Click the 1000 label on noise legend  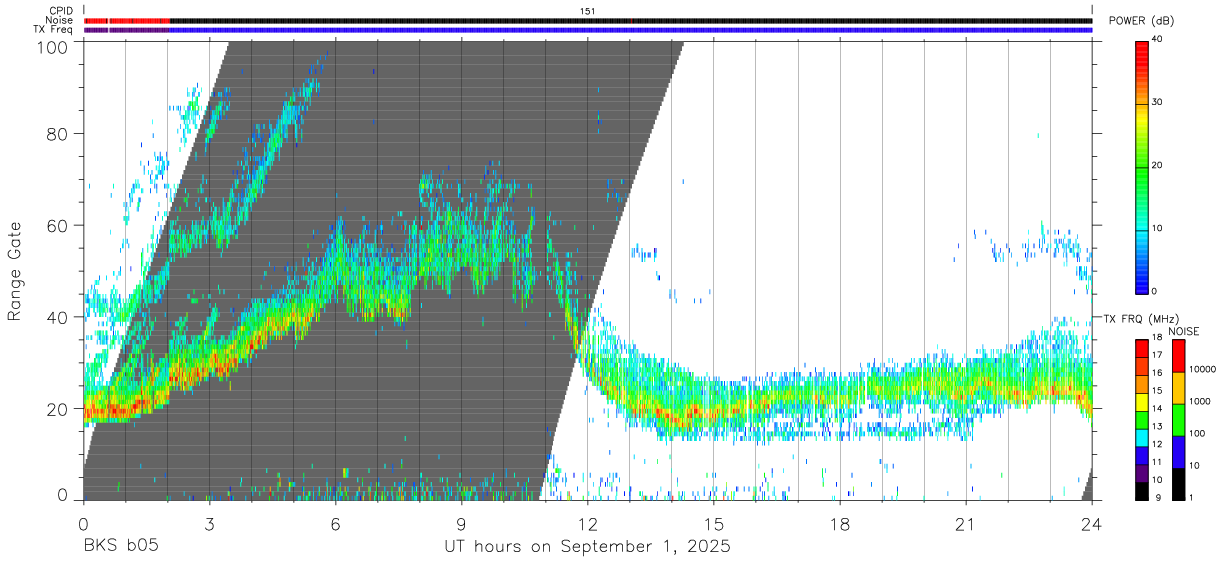point(1200,401)
